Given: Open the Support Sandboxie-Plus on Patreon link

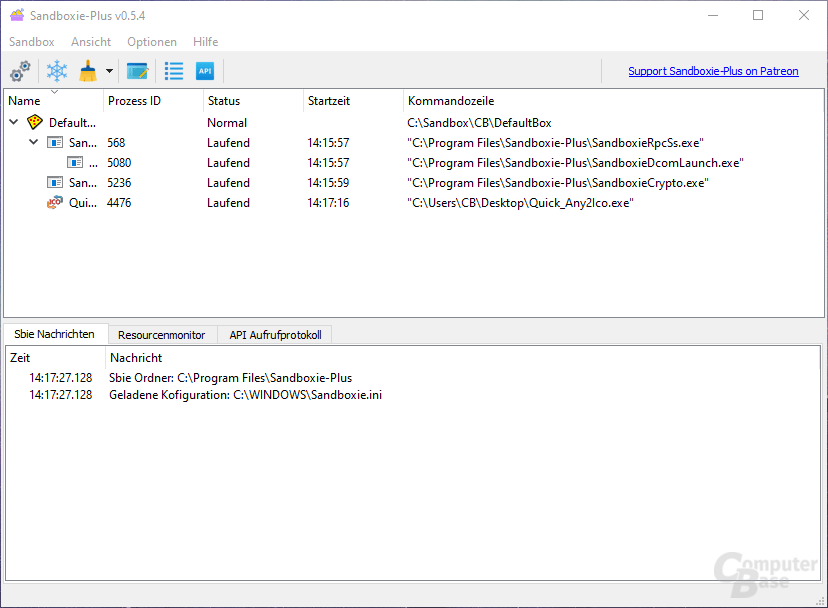Looking at the screenshot, I should pos(713,71).
